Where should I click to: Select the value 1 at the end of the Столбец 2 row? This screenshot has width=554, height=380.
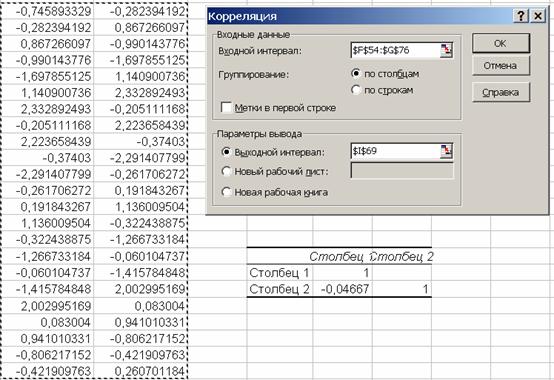pos(402,289)
